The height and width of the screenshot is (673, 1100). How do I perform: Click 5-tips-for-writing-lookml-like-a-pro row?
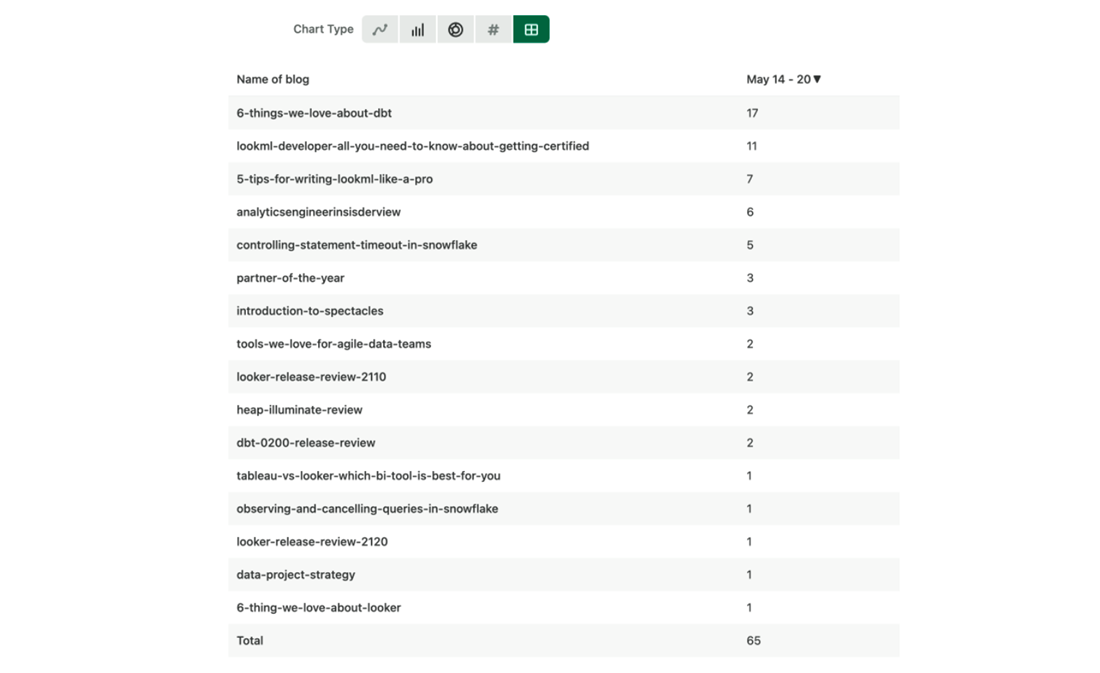[x=564, y=179]
